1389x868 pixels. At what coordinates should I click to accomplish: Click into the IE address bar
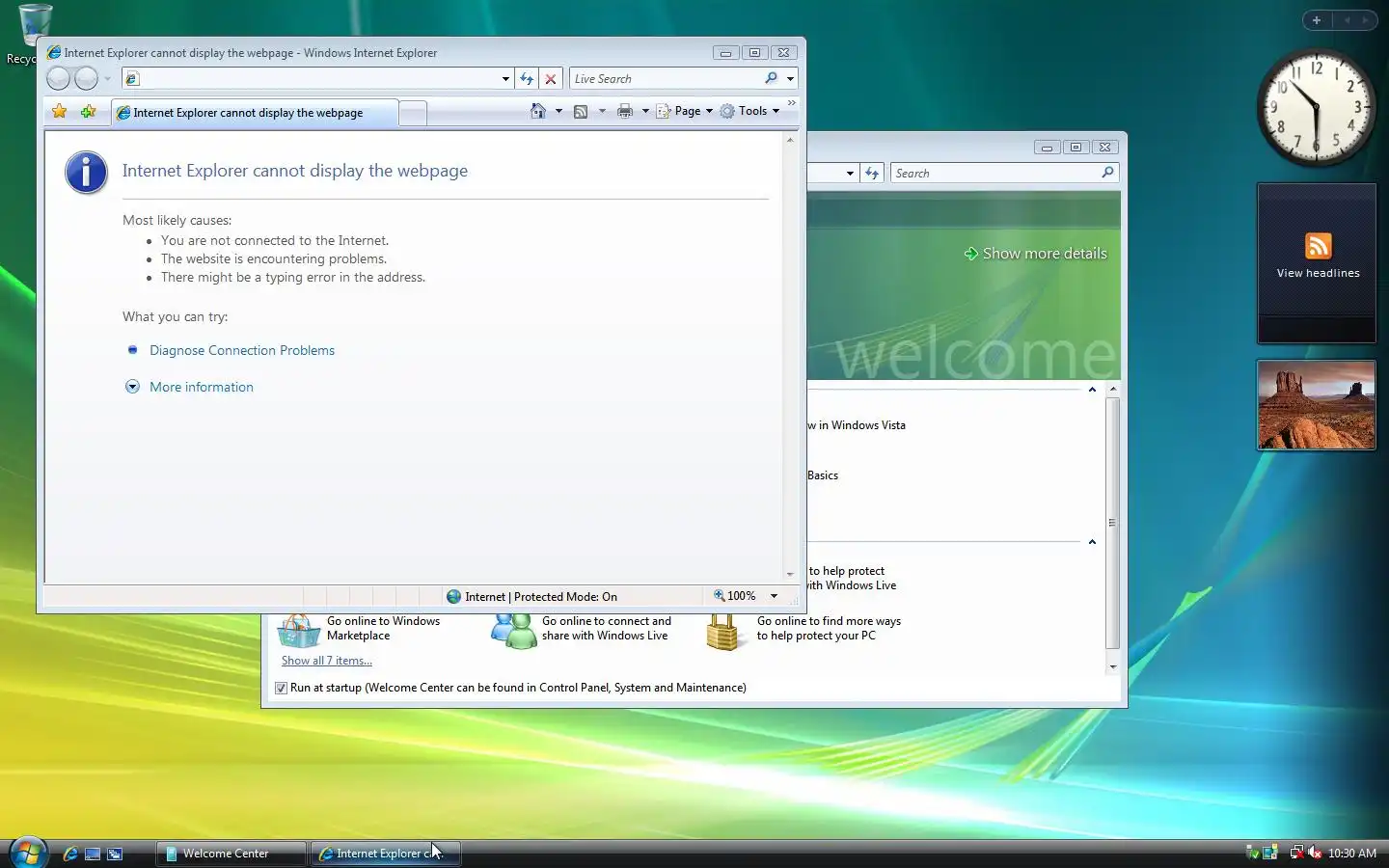[311, 79]
